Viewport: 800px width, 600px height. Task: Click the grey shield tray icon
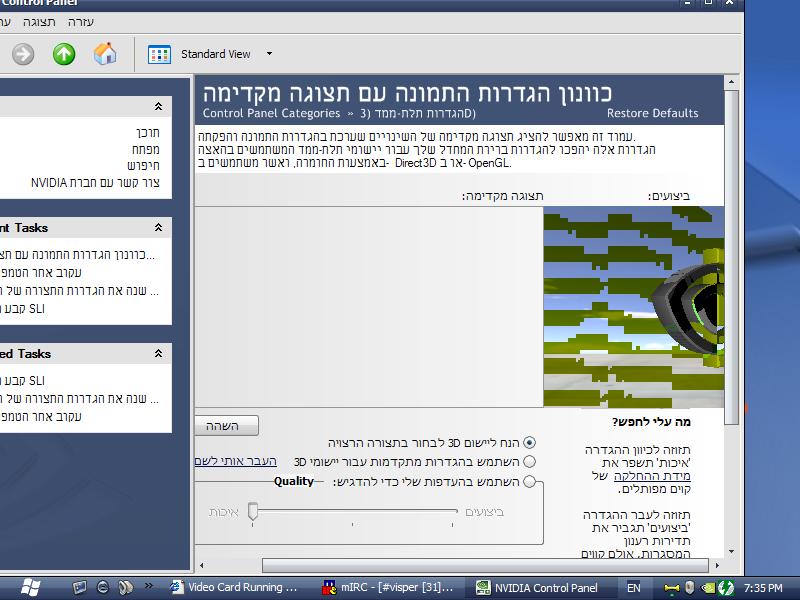click(x=690, y=588)
